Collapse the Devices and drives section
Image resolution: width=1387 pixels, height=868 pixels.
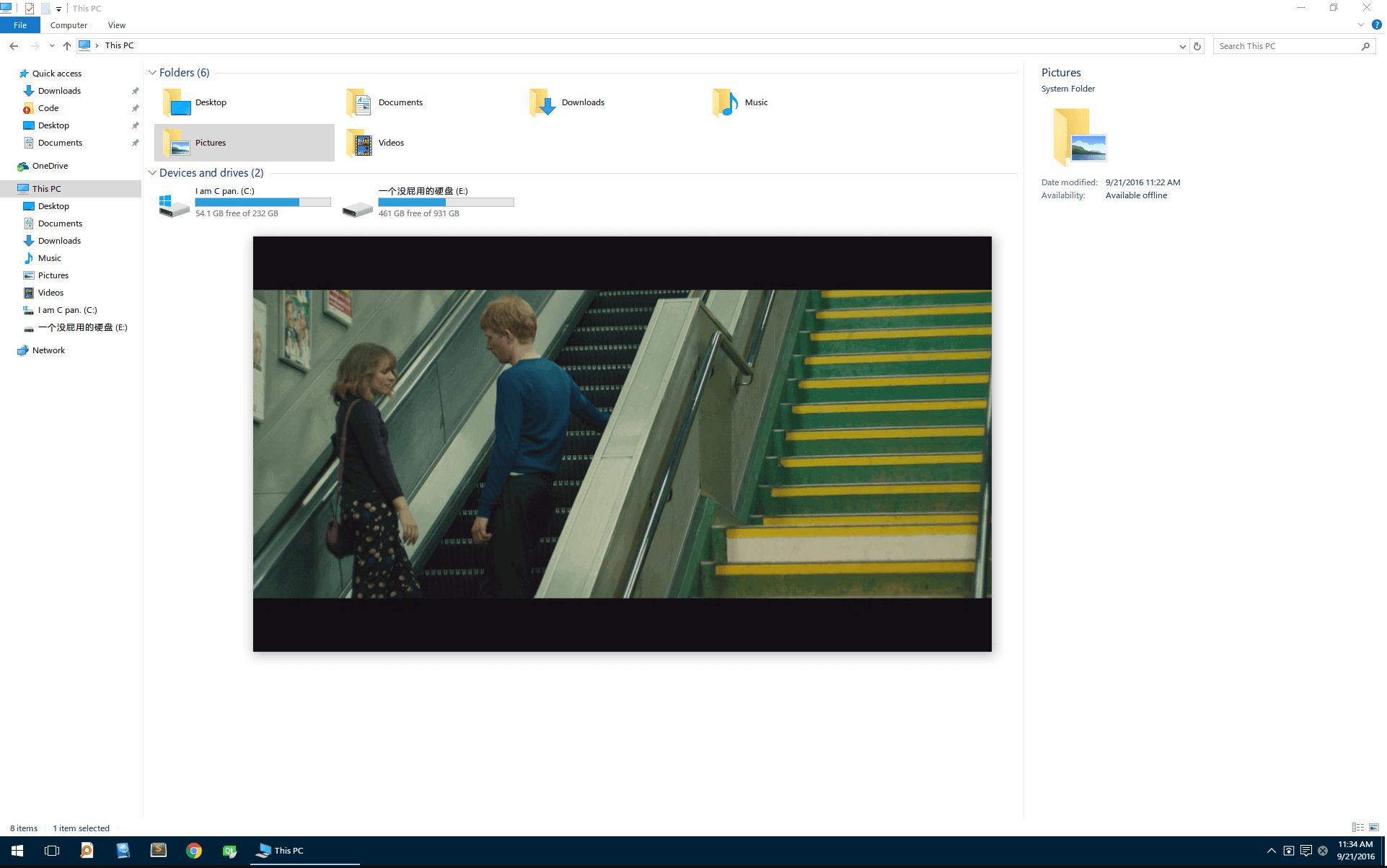coord(154,172)
